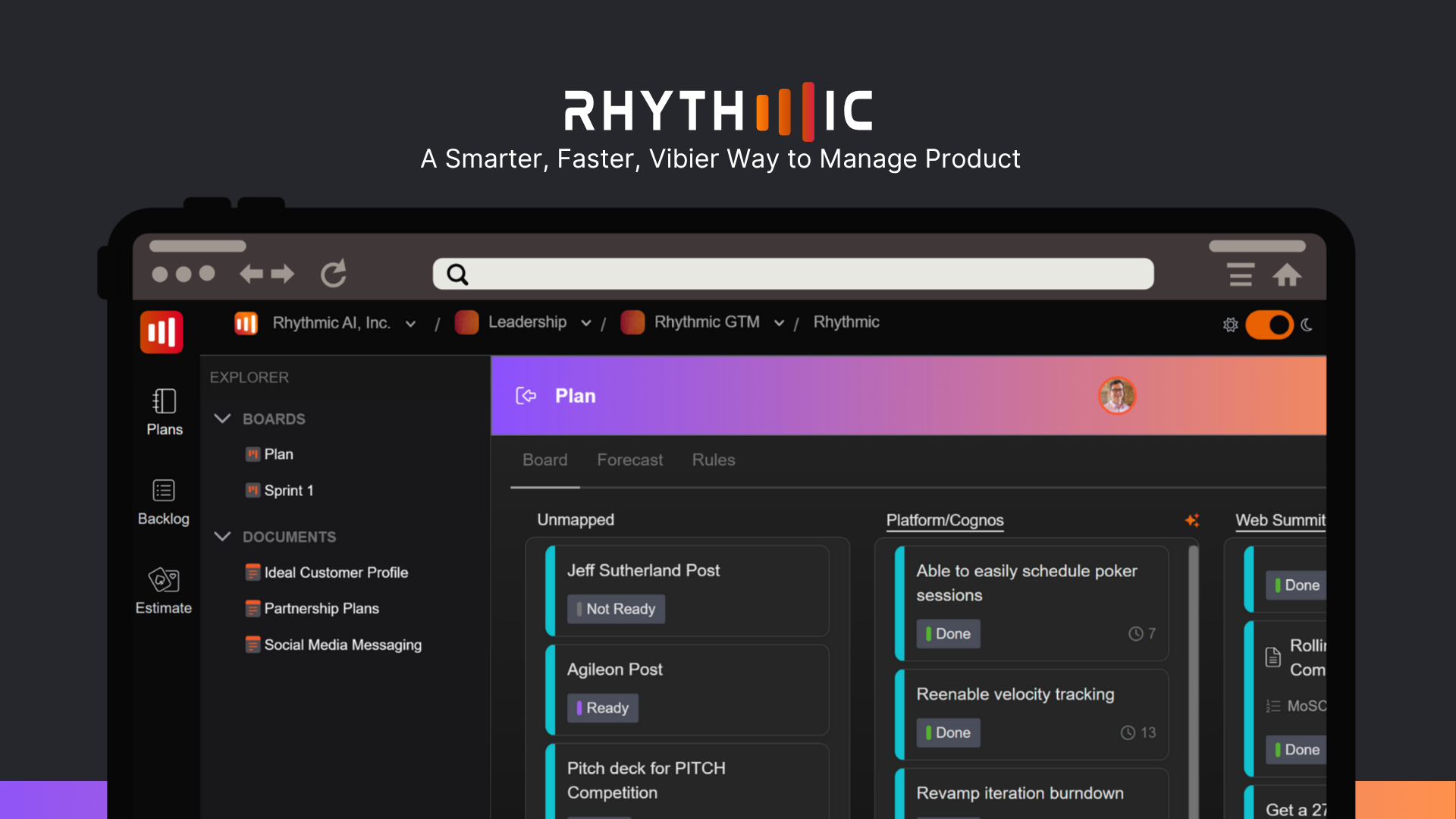Flip the orange toggle switch in the header
Viewport: 1456px width, 819px height.
click(1269, 325)
